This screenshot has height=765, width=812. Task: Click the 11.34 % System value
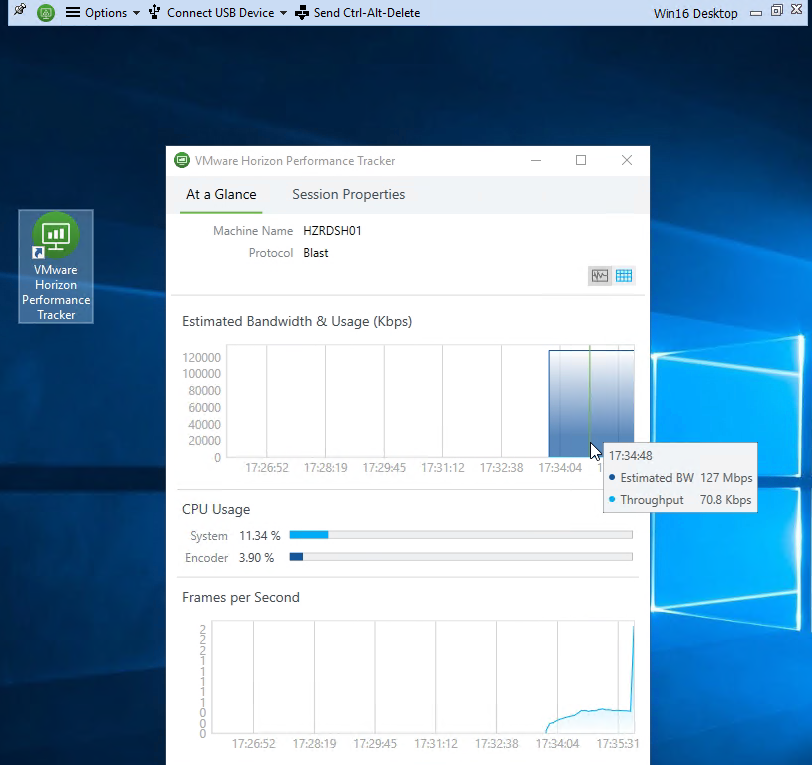click(x=259, y=536)
